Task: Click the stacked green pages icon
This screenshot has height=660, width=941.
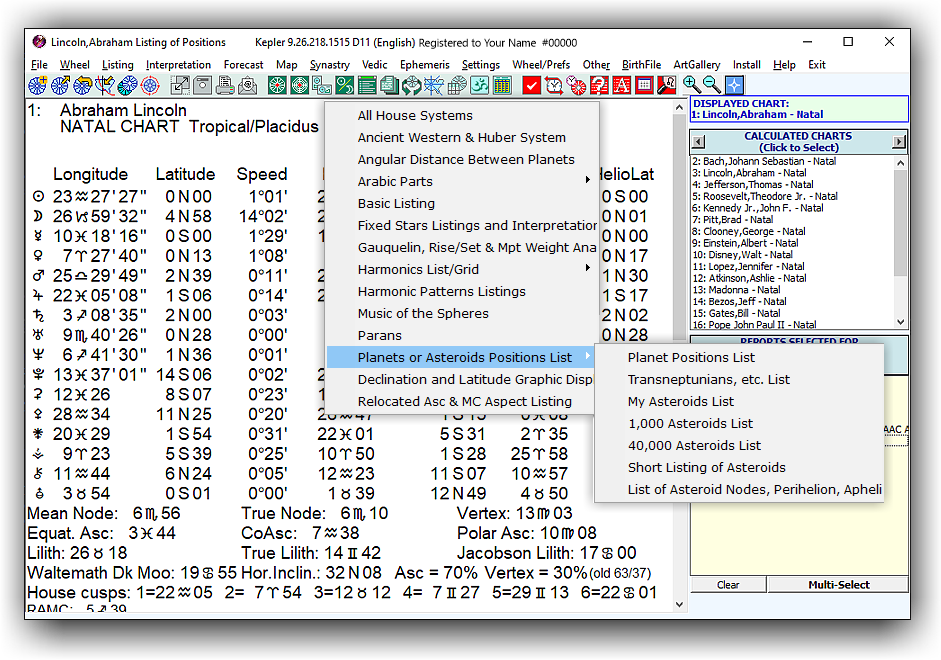Action: point(389,86)
